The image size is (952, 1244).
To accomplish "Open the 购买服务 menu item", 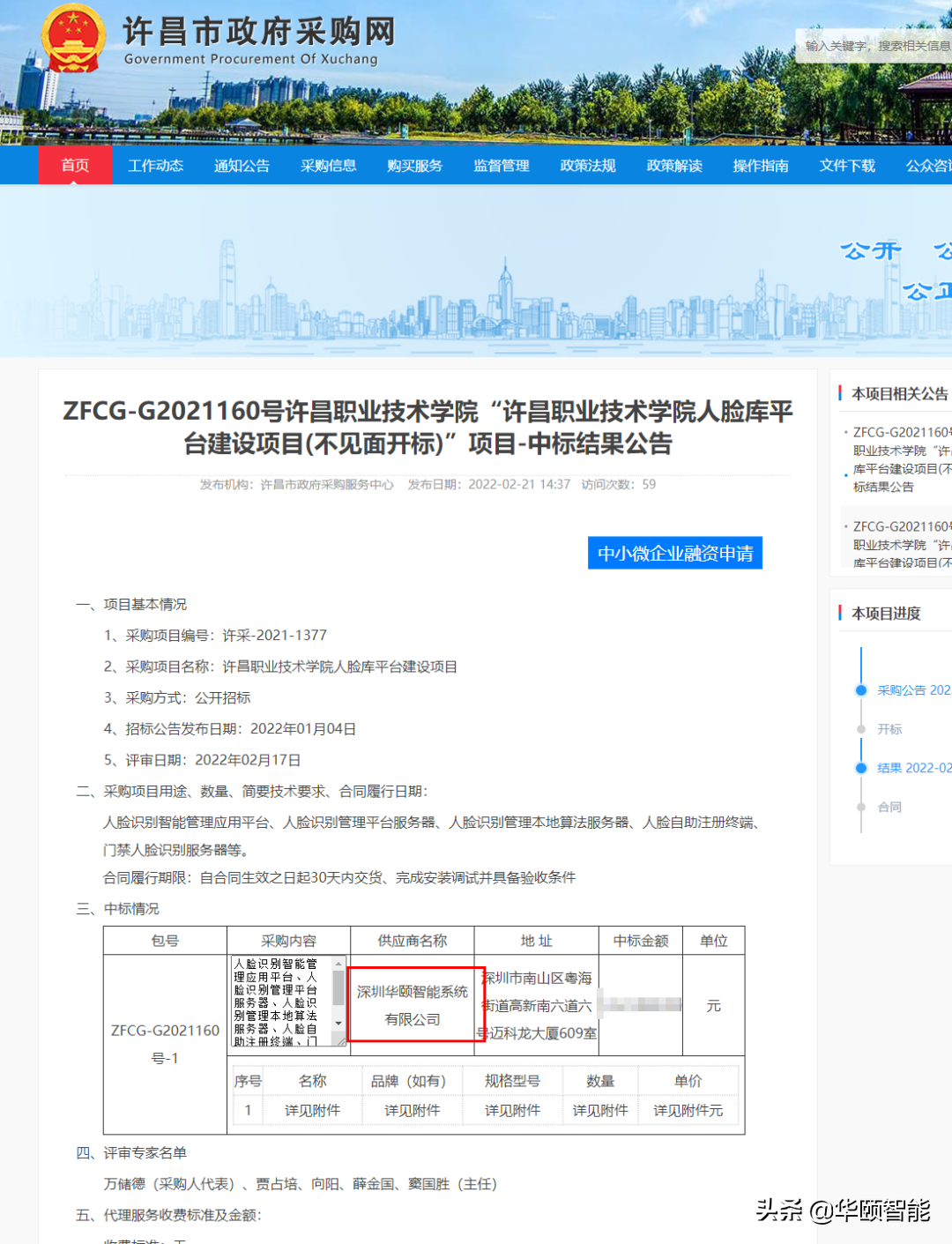I will [414, 166].
